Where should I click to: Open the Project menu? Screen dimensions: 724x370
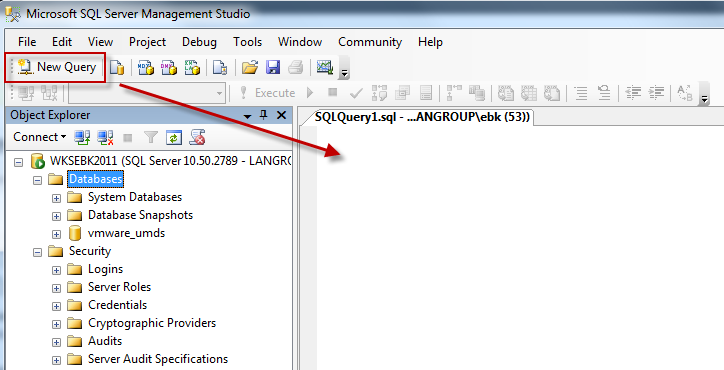(x=147, y=42)
